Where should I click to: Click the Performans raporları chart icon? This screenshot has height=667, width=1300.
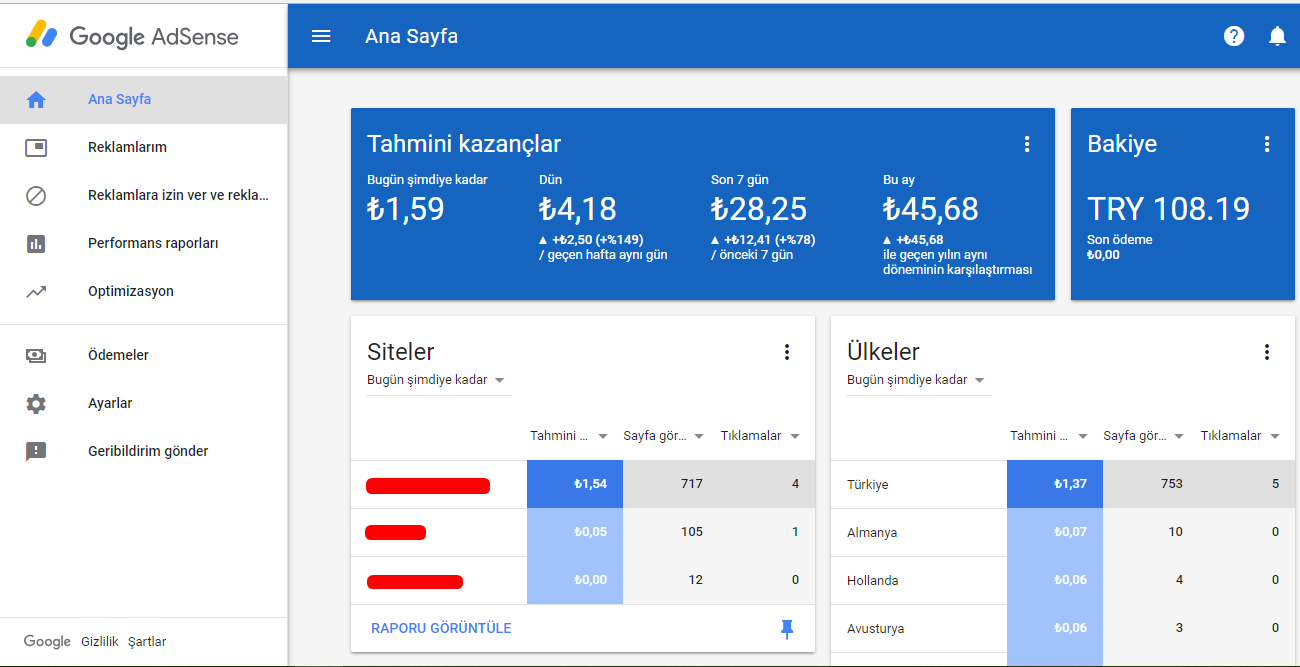pos(36,243)
